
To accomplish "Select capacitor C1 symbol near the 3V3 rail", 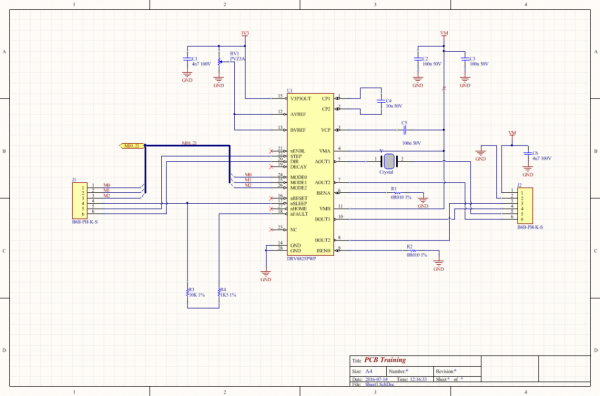I will [187, 59].
